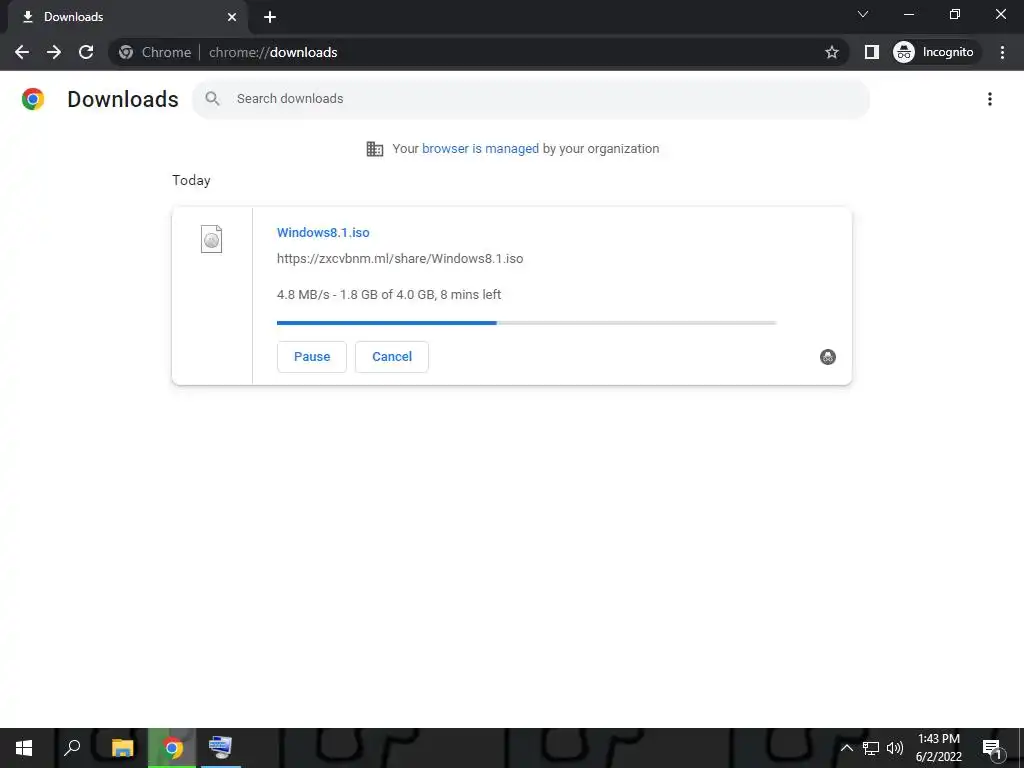The height and width of the screenshot is (768, 1024).
Task: Click the 'Today' date heading
Action: [191, 180]
